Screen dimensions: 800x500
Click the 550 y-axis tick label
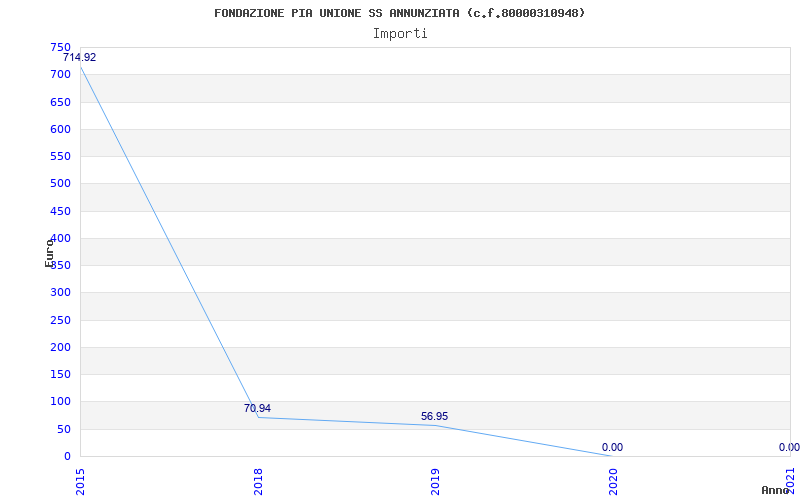(60, 157)
